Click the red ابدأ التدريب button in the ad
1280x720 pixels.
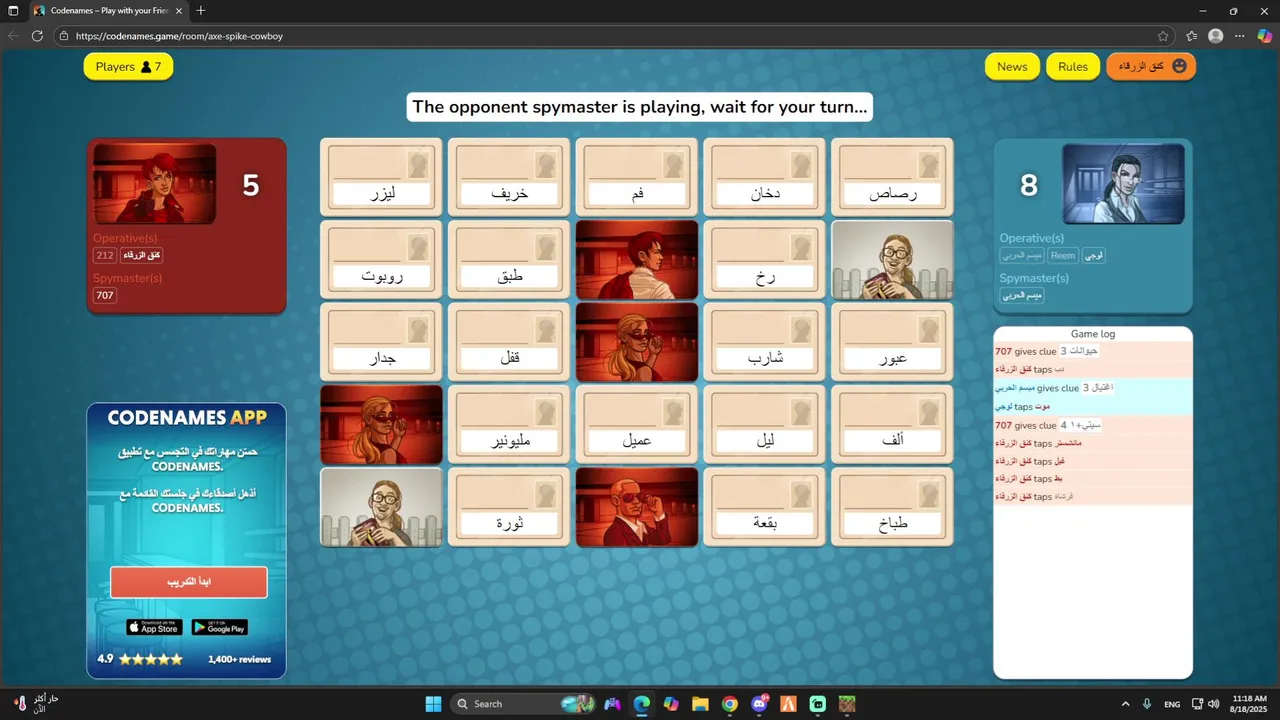coord(189,582)
